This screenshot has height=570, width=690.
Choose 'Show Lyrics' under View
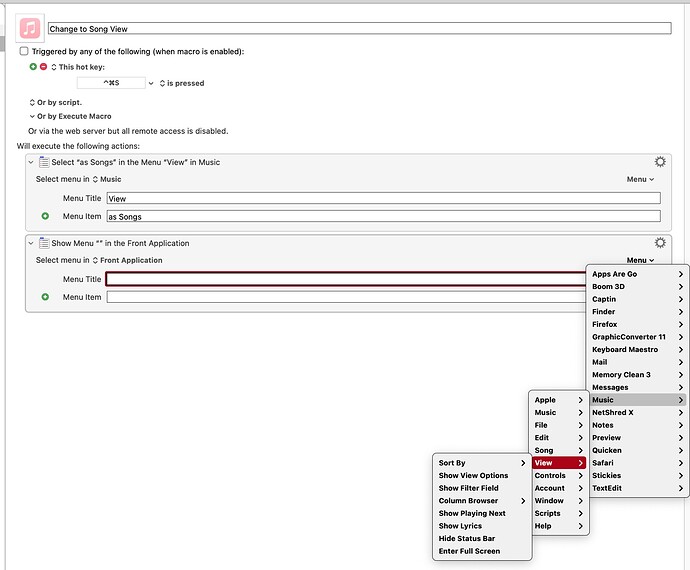pyautogui.click(x=482, y=526)
